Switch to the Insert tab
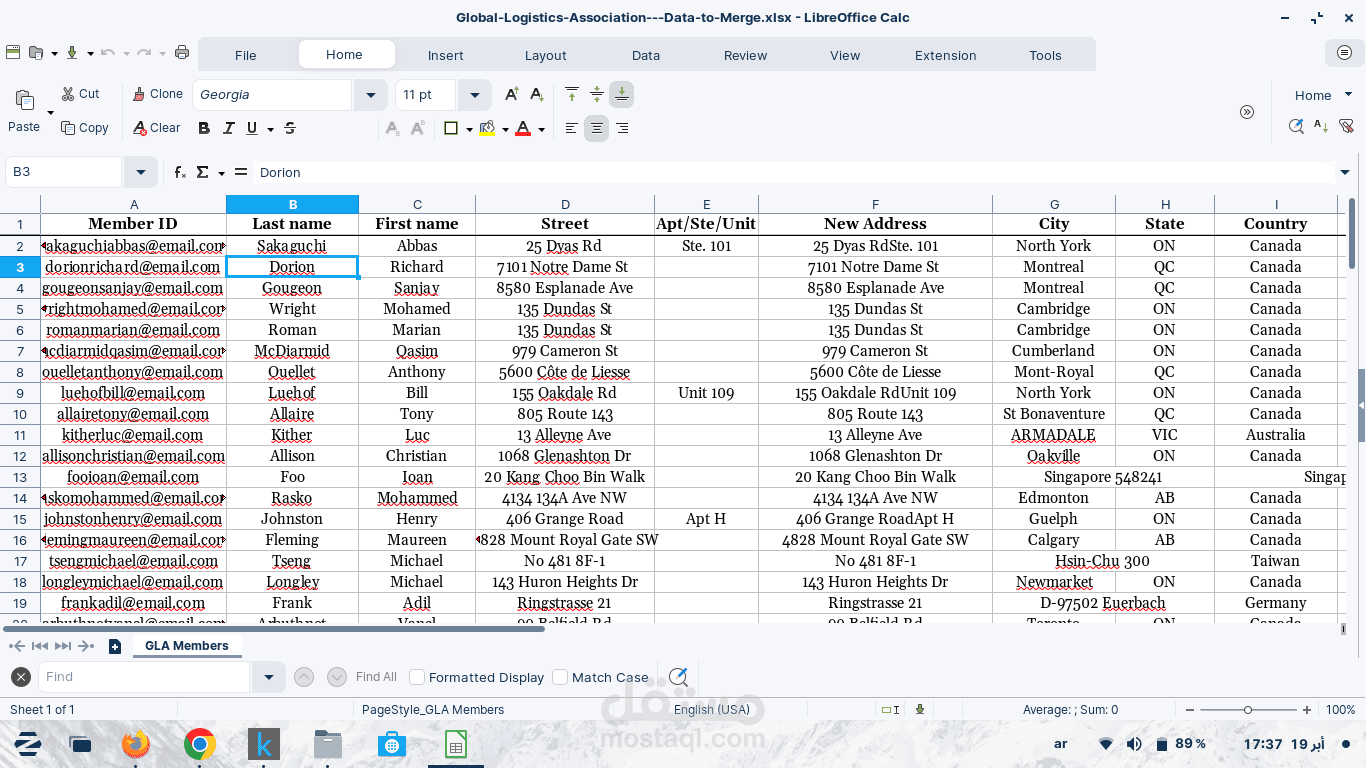This screenshot has height=768, width=1366. 446,55
